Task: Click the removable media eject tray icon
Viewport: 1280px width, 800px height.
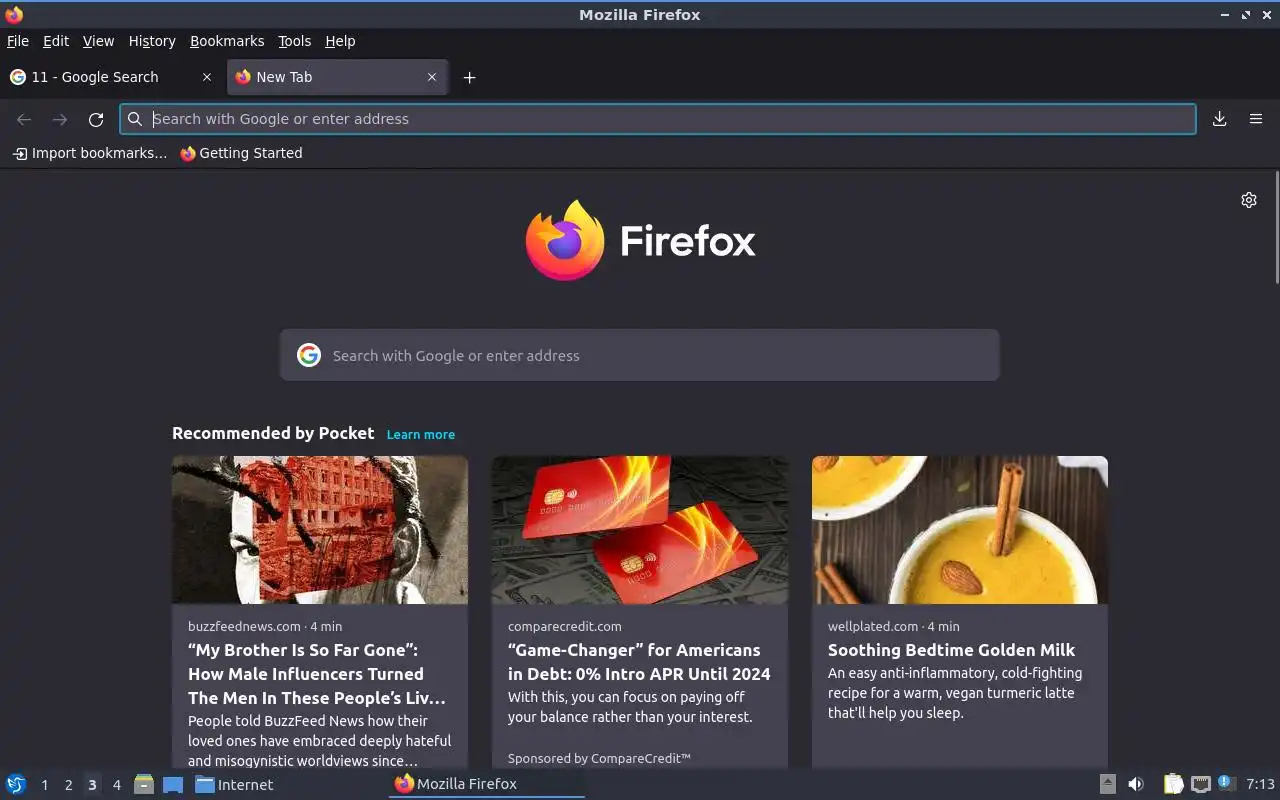Action: (1108, 784)
